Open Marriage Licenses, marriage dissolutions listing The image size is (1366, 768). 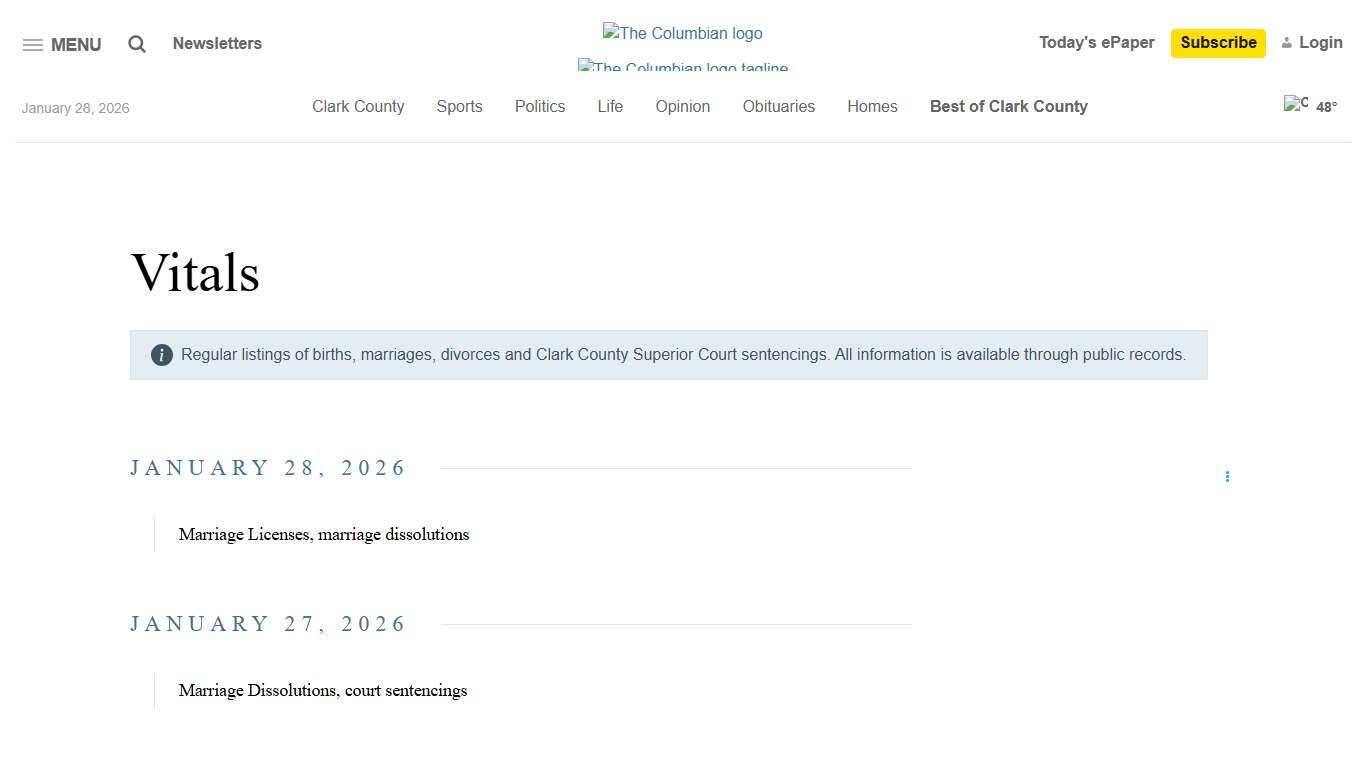point(324,534)
